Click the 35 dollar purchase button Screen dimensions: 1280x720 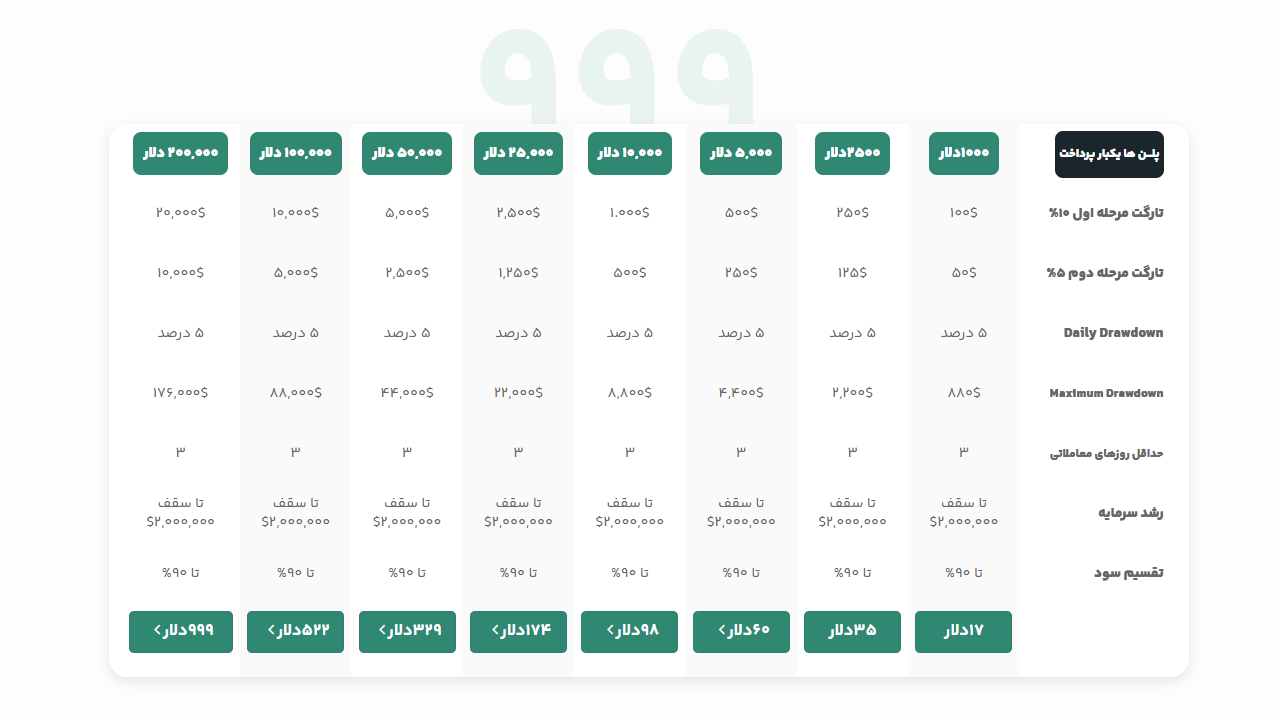click(x=852, y=632)
